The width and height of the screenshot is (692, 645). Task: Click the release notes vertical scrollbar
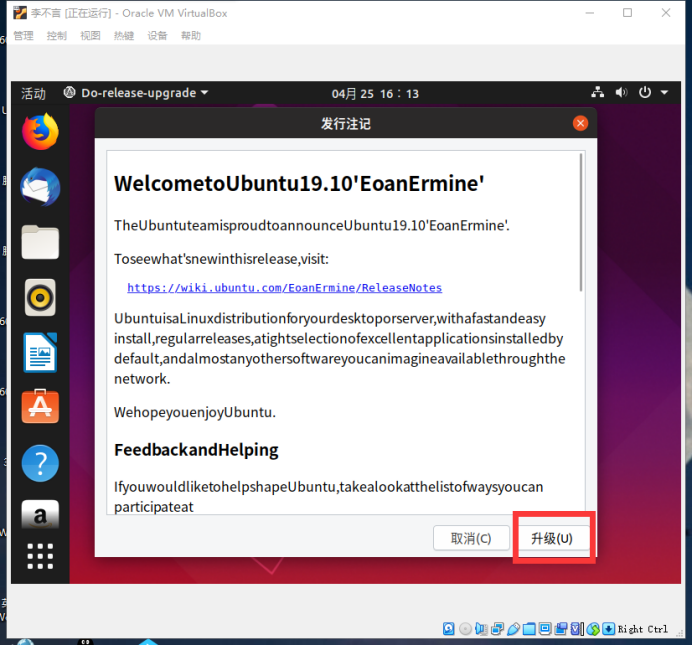[x=581, y=222]
